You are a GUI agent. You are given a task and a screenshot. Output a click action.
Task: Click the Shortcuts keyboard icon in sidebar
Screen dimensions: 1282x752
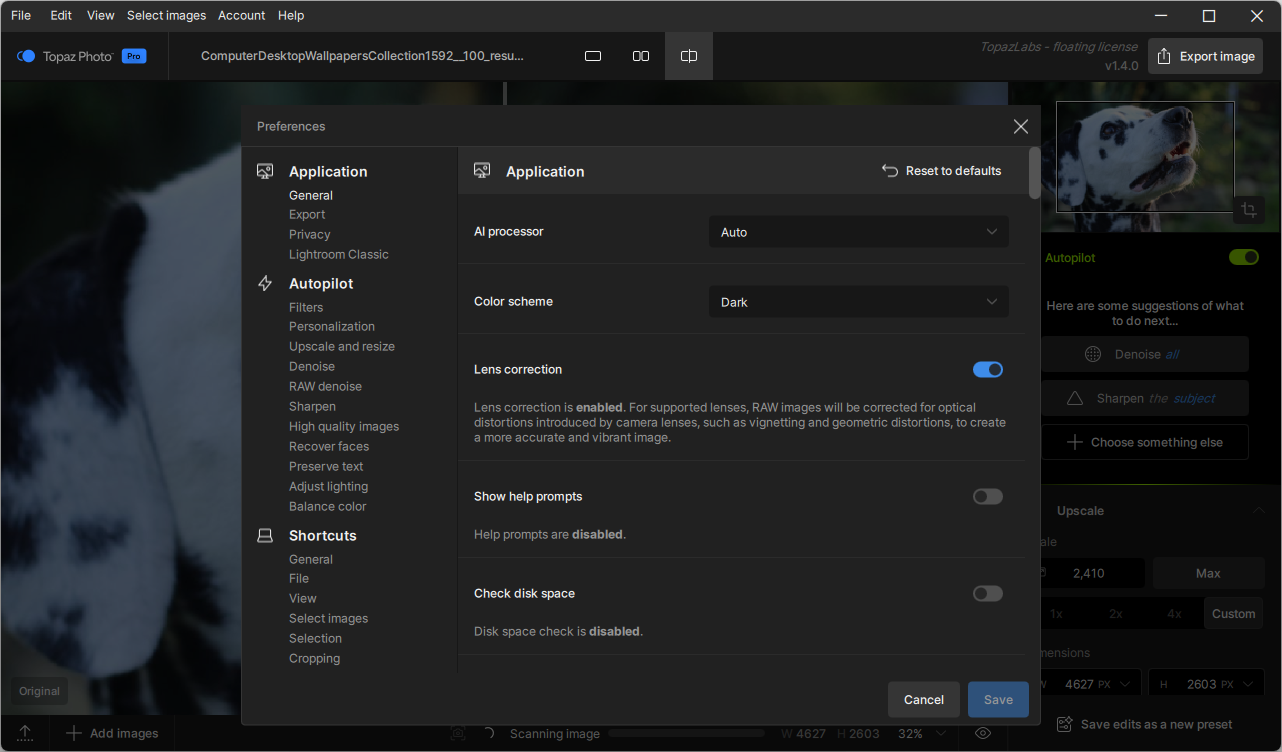tap(265, 536)
